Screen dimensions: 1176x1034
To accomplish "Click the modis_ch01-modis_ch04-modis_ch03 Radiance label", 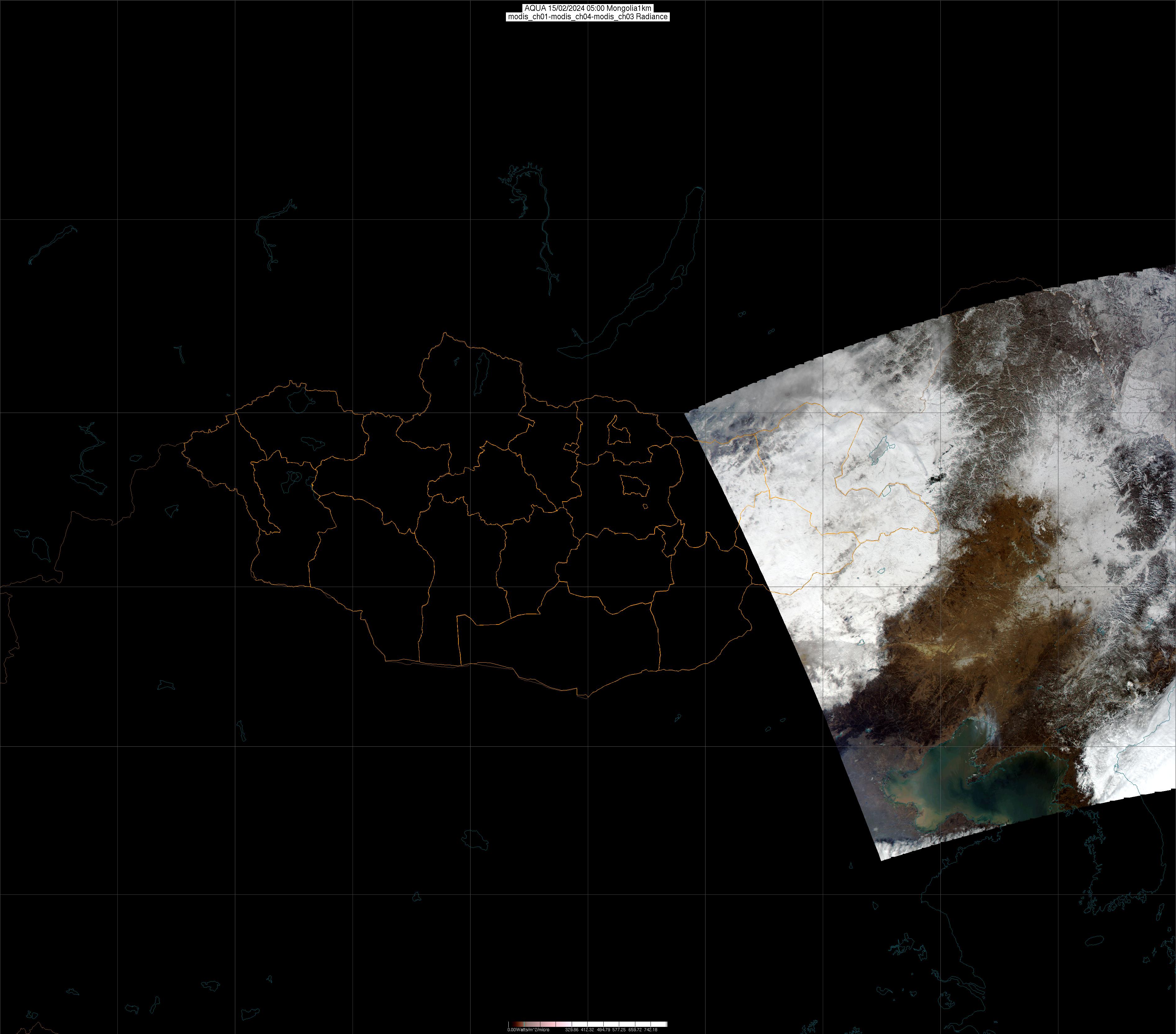I will pyautogui.click(x=588, y=17).
